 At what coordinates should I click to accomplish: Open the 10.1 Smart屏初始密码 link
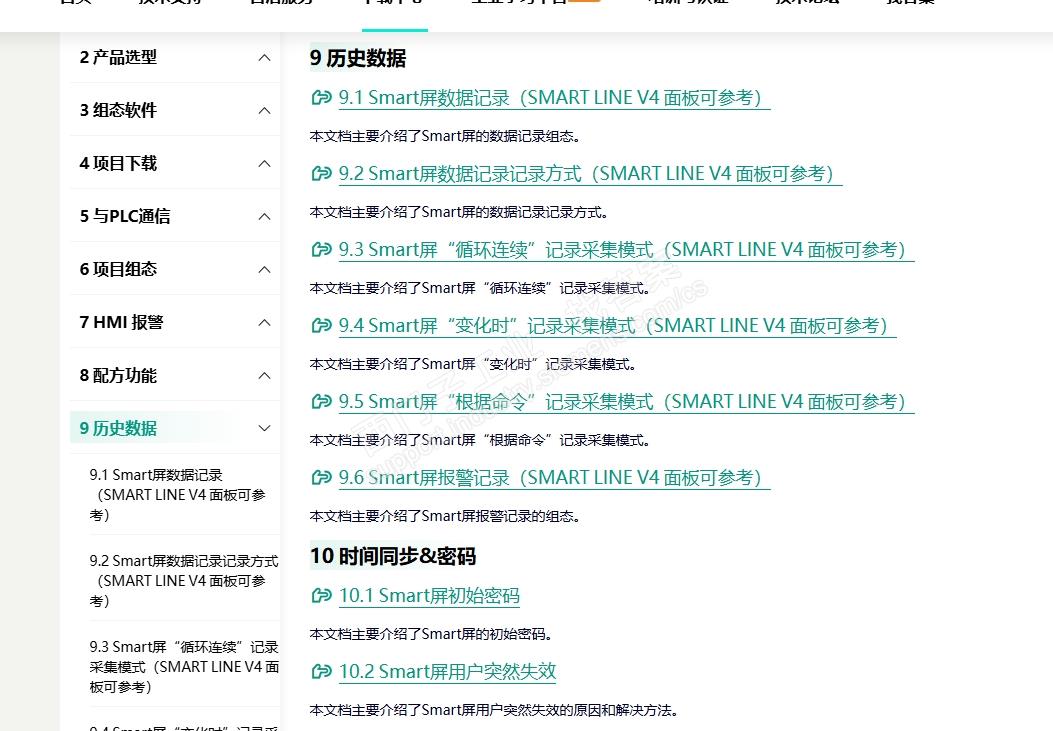click(x=429, y=595)
